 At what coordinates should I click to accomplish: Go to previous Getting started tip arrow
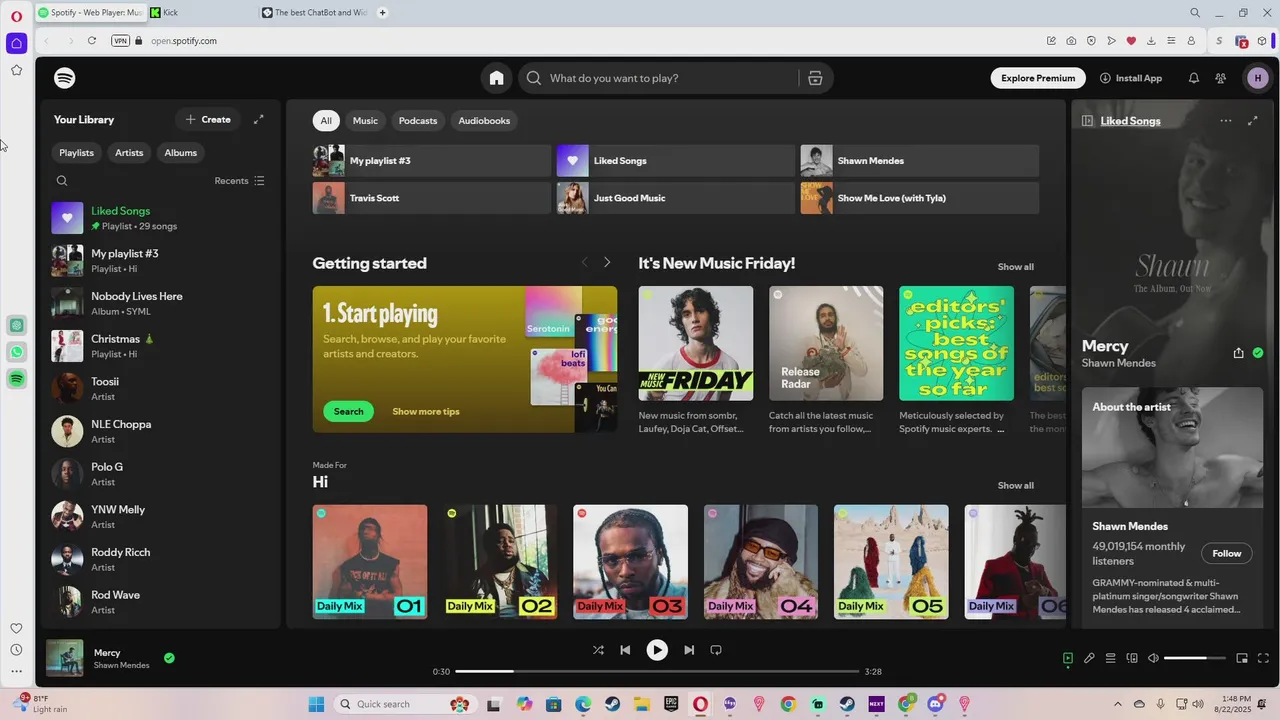(585, 262)
